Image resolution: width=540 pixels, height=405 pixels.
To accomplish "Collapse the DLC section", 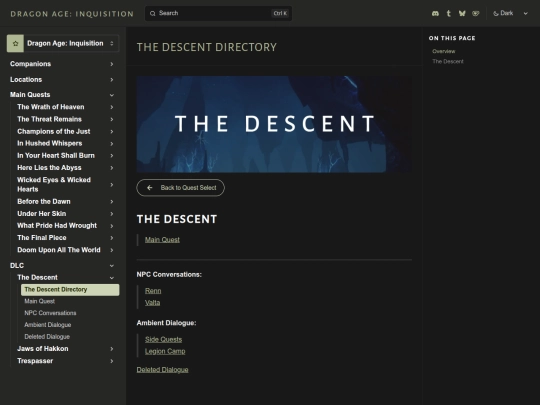I will pos(62,266).
